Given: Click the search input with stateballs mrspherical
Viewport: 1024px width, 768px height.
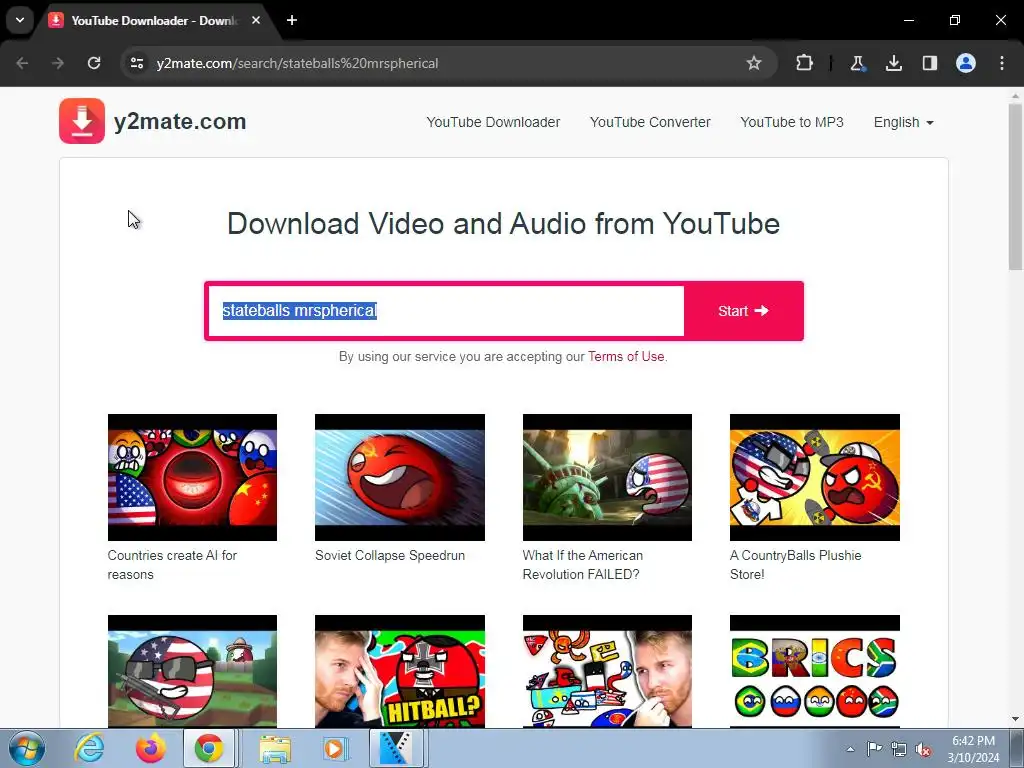Looking at the screenshot, I should click(x=446, y=311).
